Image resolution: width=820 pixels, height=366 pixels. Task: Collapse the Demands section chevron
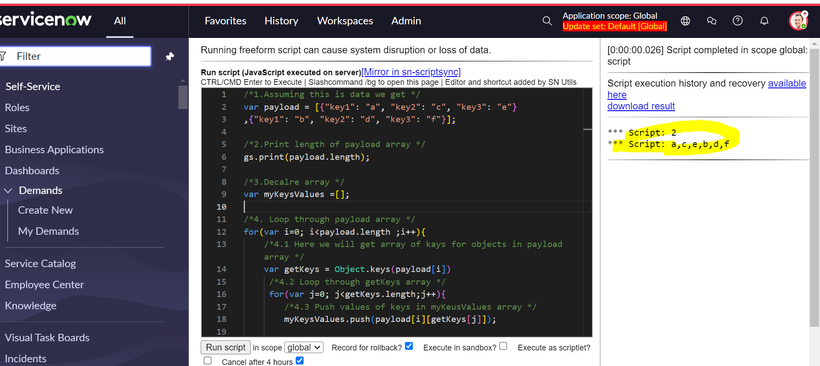click(8, 191)
